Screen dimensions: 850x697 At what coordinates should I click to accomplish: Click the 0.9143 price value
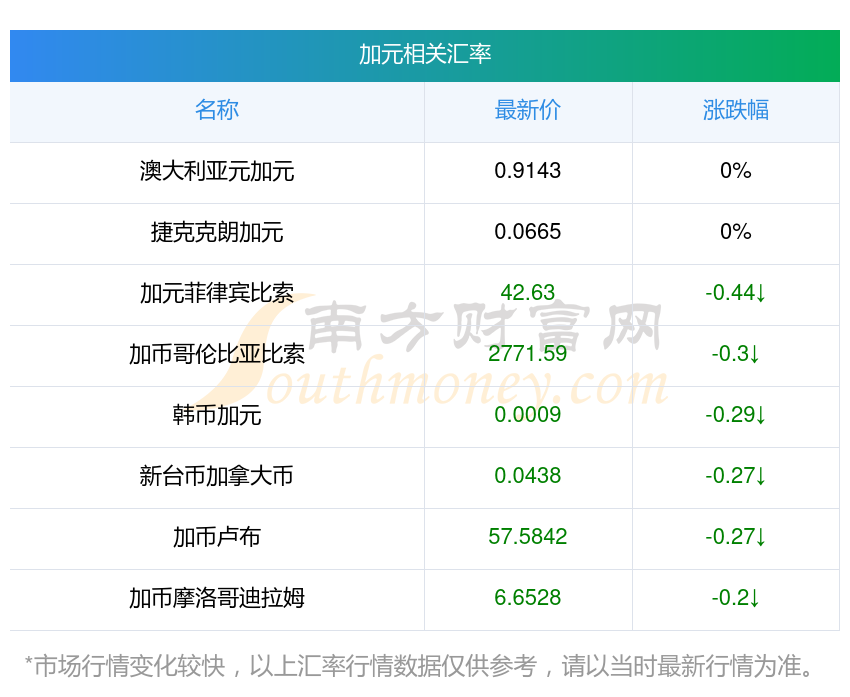(528, 171)
